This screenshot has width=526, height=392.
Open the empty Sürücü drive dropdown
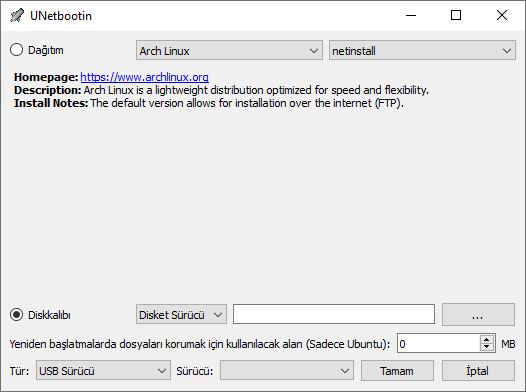point(287,371)
